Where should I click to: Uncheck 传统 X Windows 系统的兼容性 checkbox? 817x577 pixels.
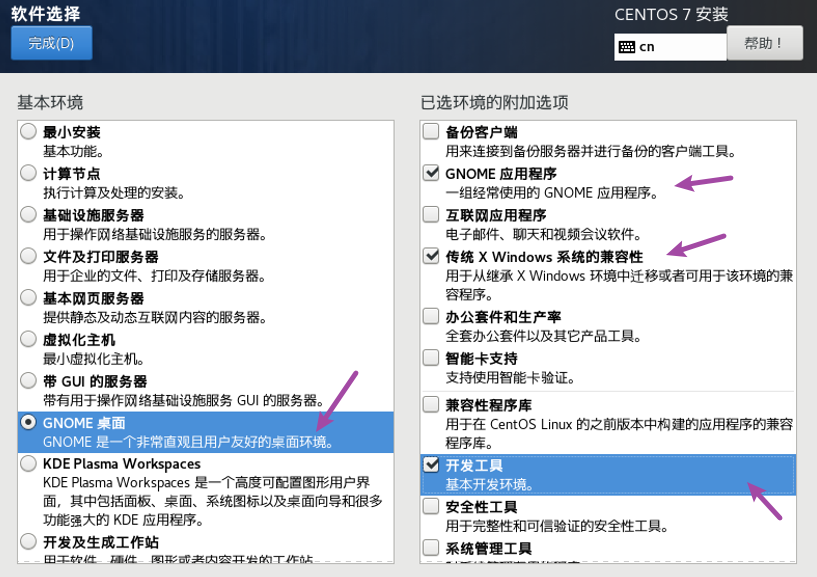click(x=431, y=256)
